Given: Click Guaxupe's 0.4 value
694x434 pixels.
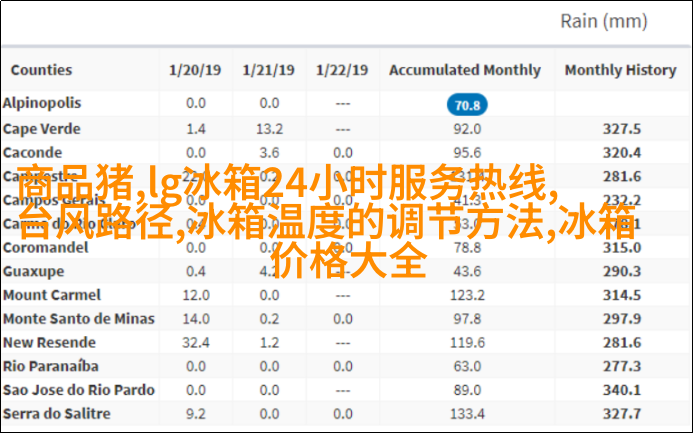Looking at the screenshot, I should [196, 271].
